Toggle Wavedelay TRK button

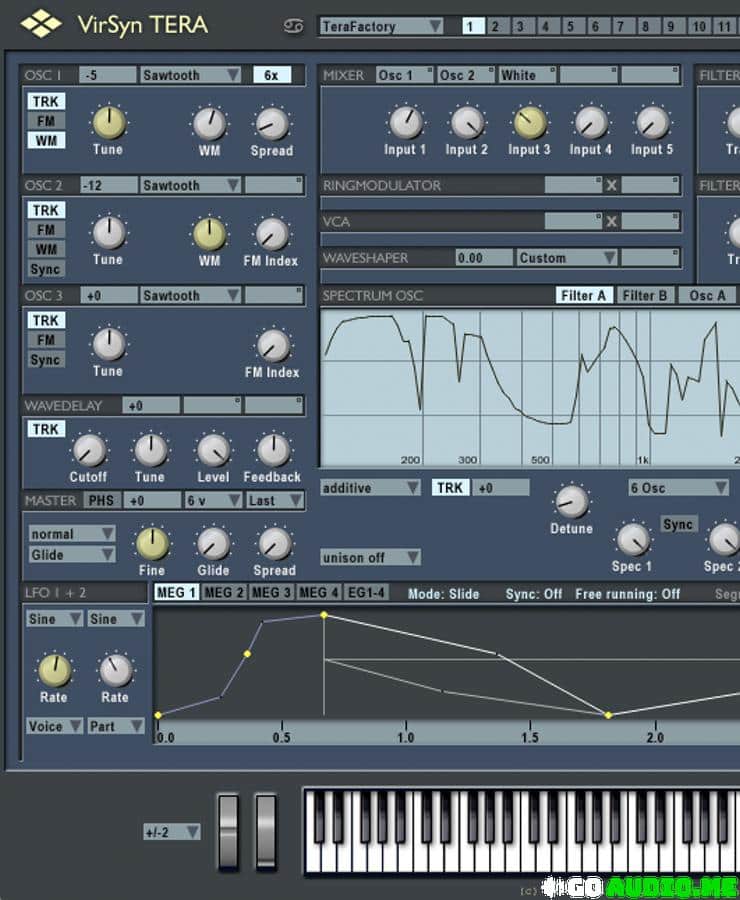[x=46, y=429]
